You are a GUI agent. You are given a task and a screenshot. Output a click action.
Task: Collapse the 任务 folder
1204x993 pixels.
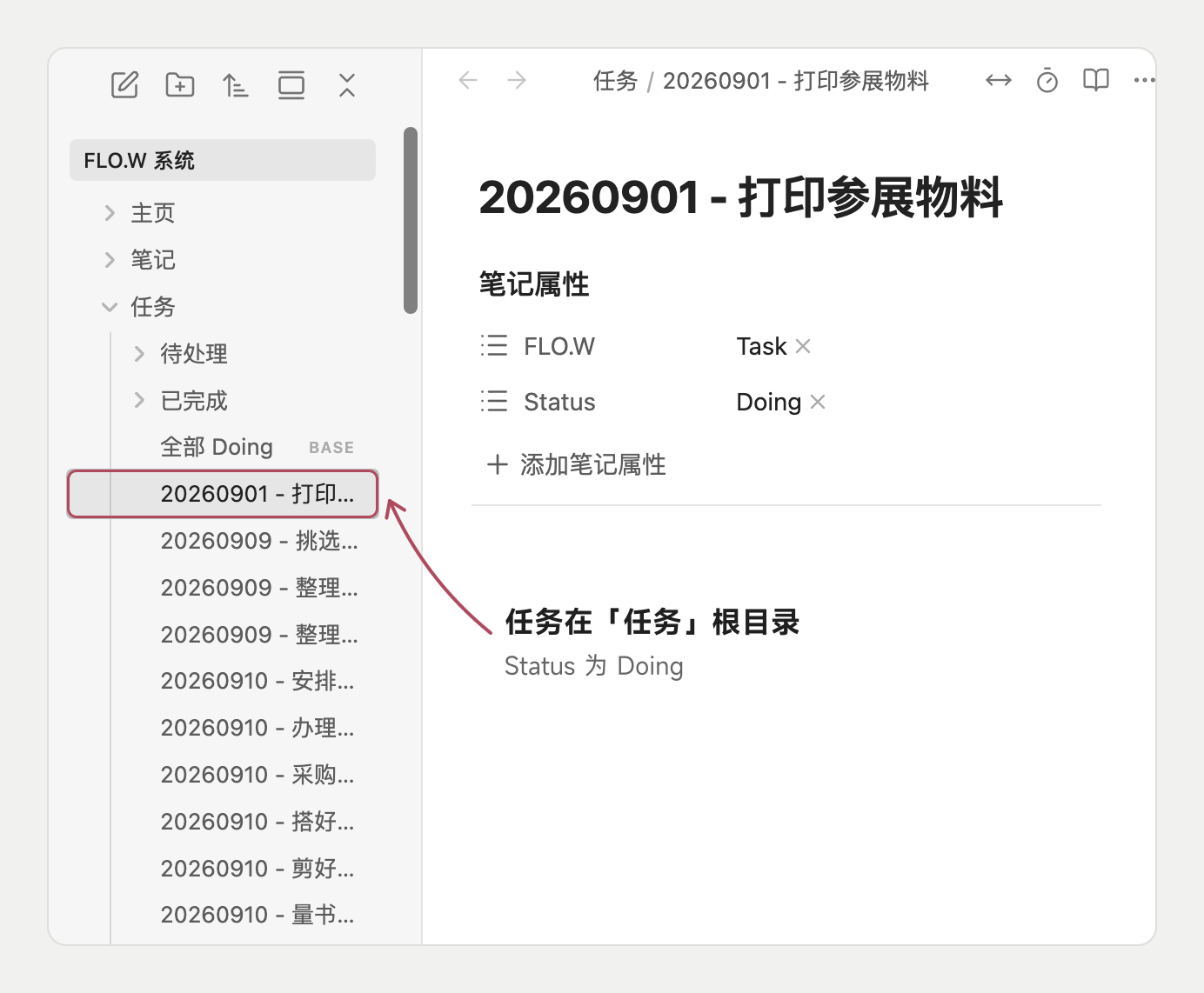tap(110, 307)
